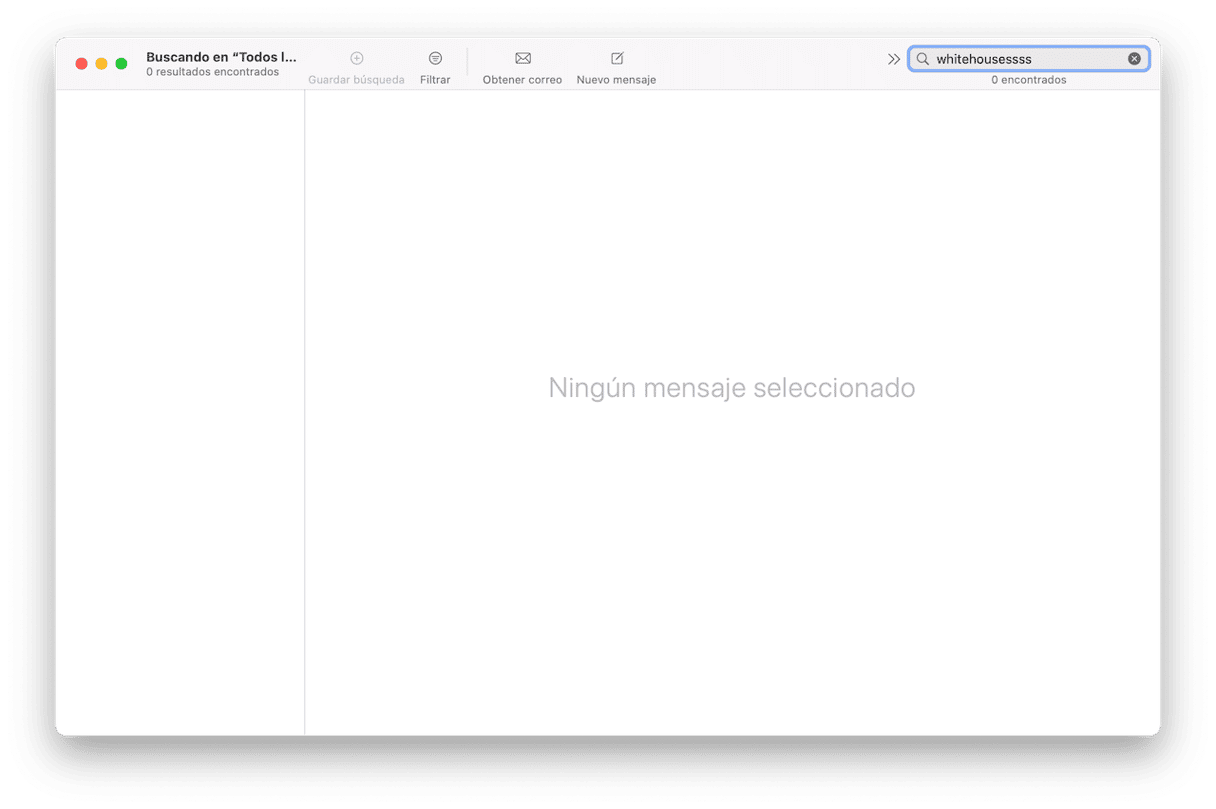
Task: Clear the search field with the x button
Action: [x=1134, y=59]
